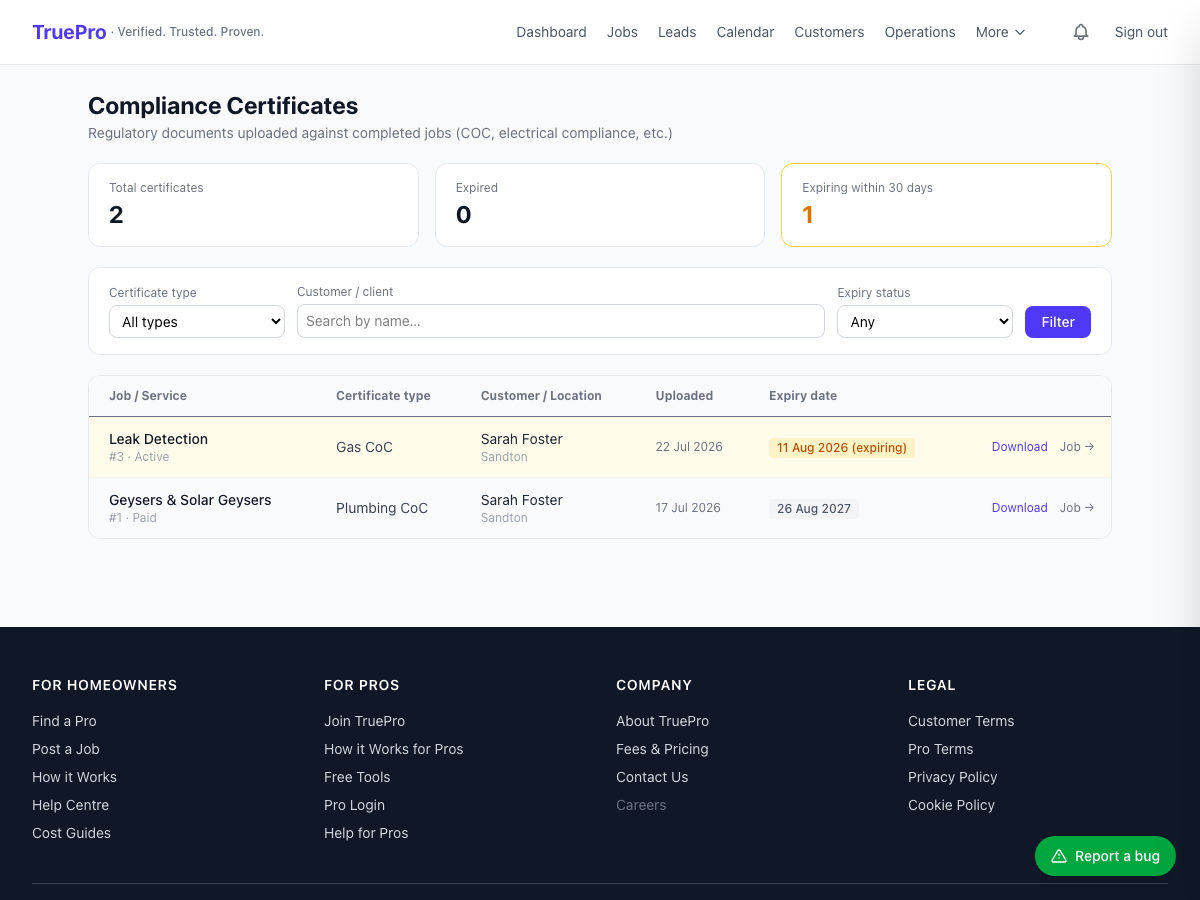The width and height of the screenshot is (1200, 900).
Task: Open Post a Job footer link
Action: (66, 749)
